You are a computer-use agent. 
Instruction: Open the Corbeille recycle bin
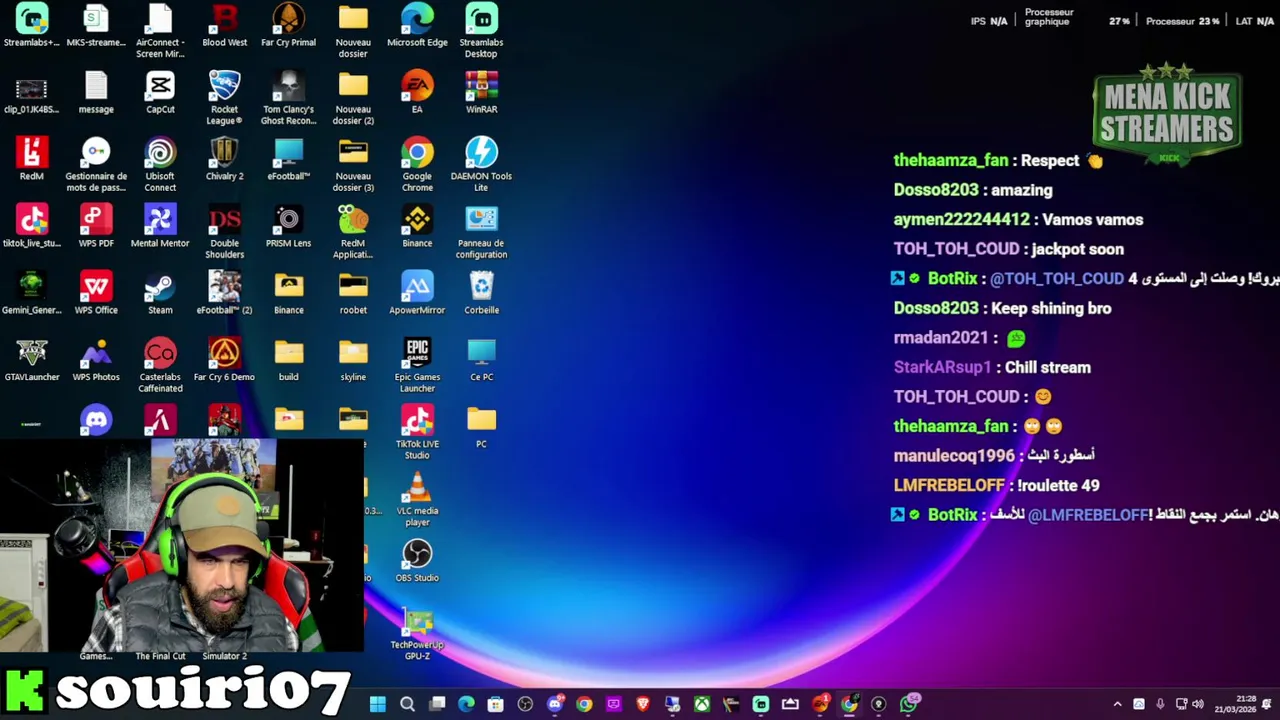(x=481, y=294)
